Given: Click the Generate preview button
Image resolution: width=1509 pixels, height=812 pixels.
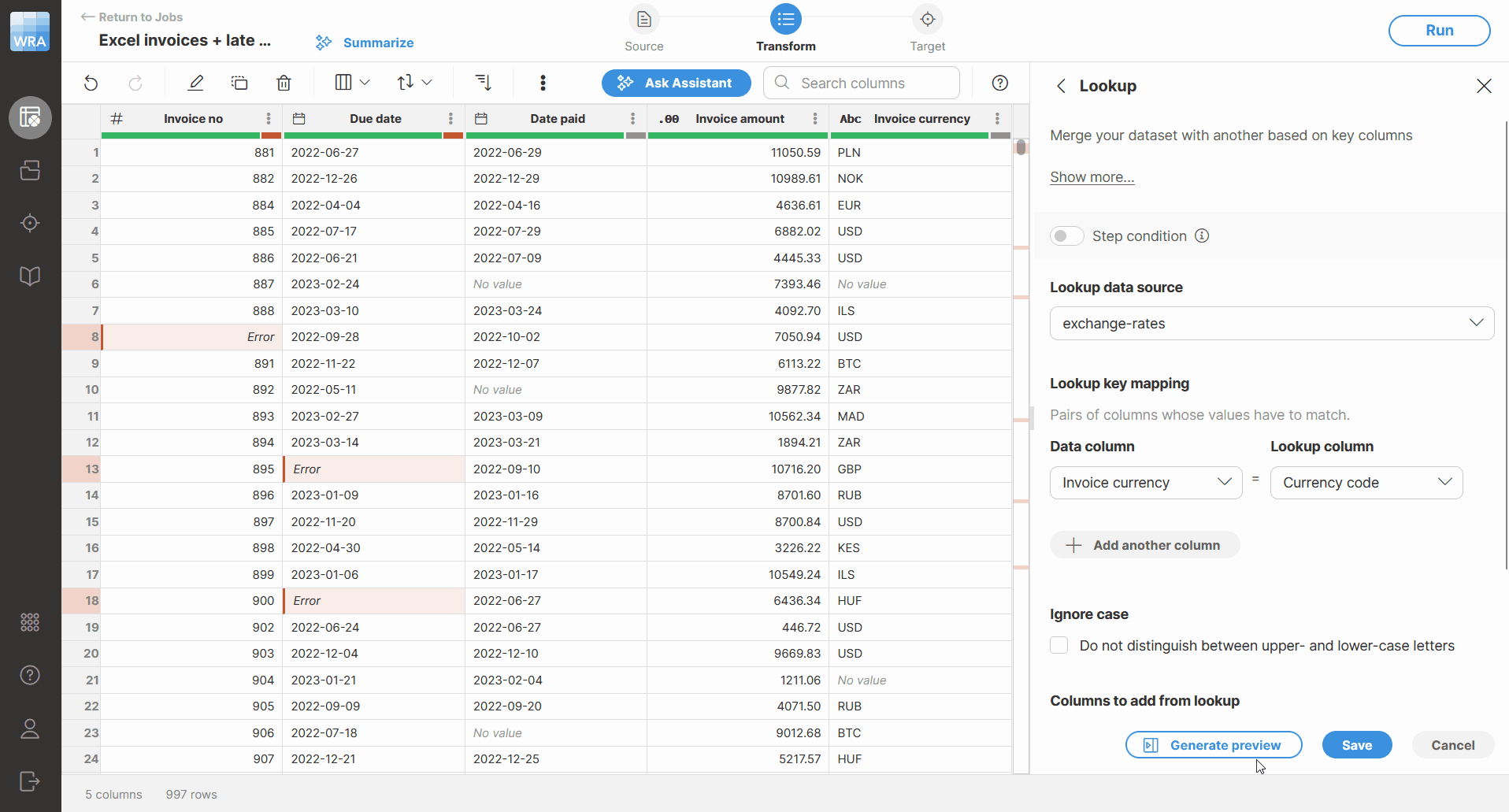Looking at the screenshot, I should tap(1213, 745).
